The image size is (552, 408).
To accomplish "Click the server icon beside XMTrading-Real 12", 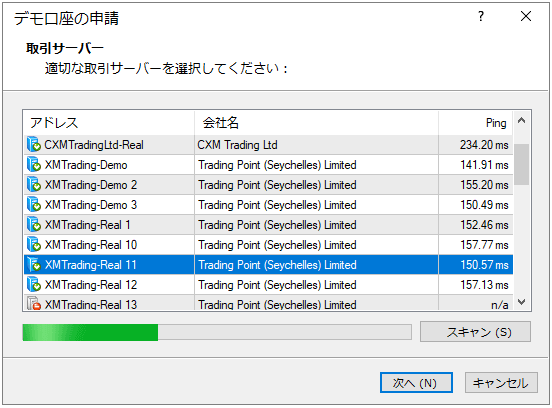I will tap(34, 285).
